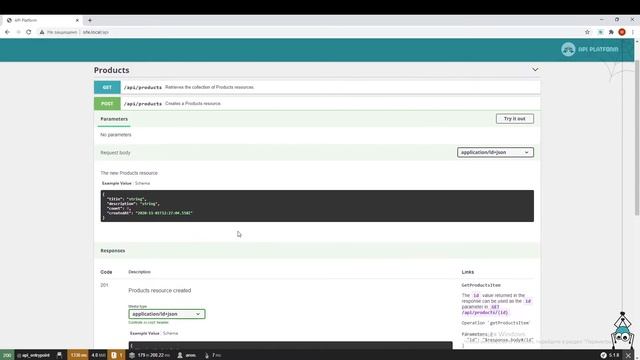Collapse the POST /api/products operation
Screen dimensions: 640x360
click(317, 104)
